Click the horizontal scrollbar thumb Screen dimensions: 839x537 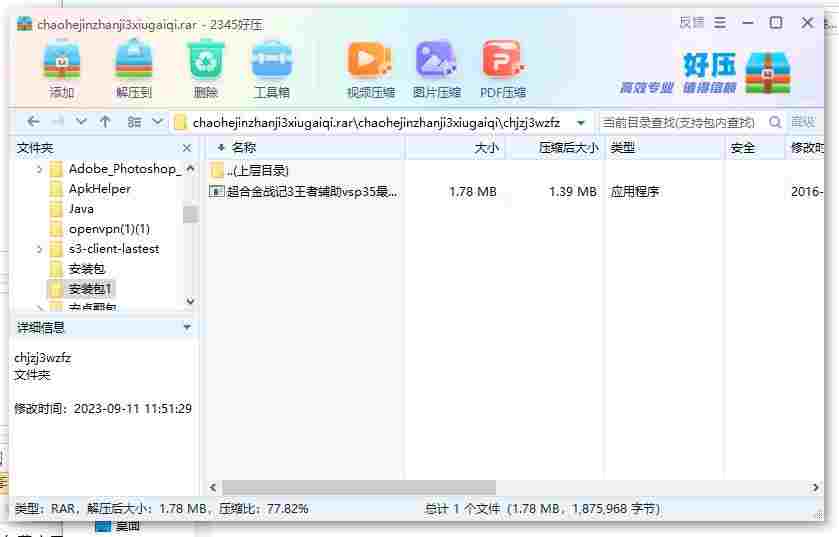[359, 487]
